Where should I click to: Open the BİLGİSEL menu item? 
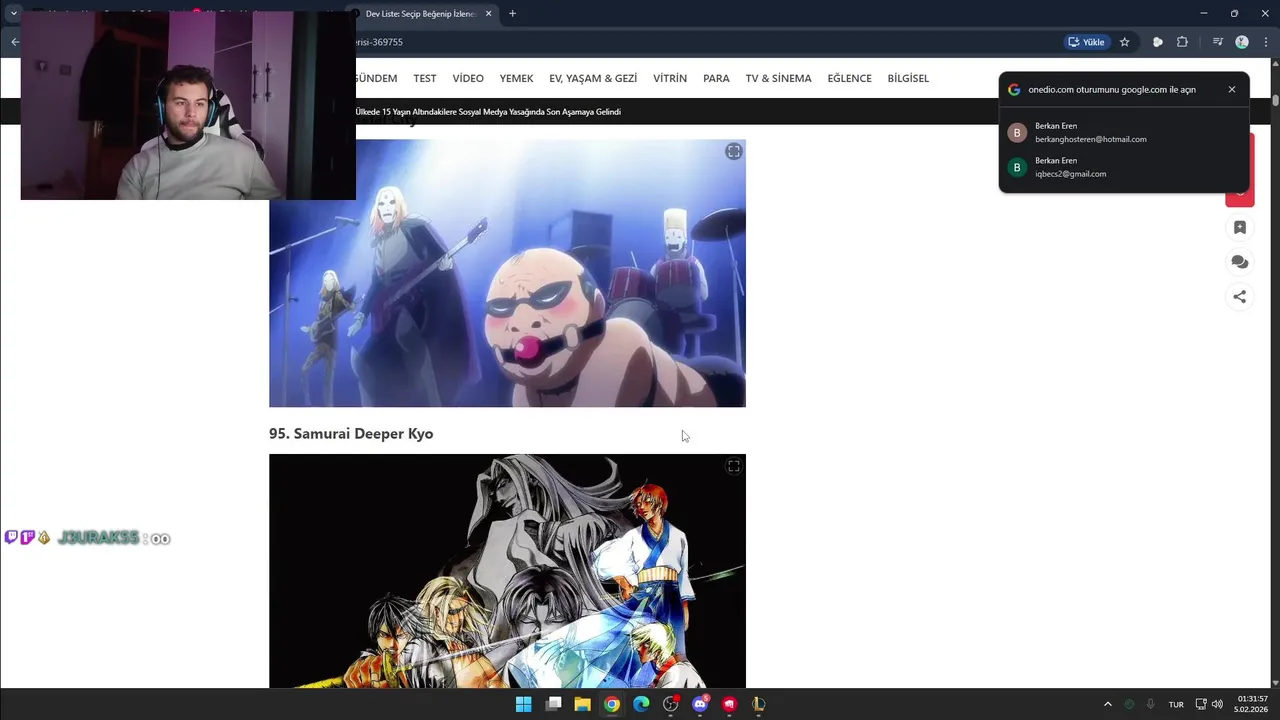click(908, 78)
